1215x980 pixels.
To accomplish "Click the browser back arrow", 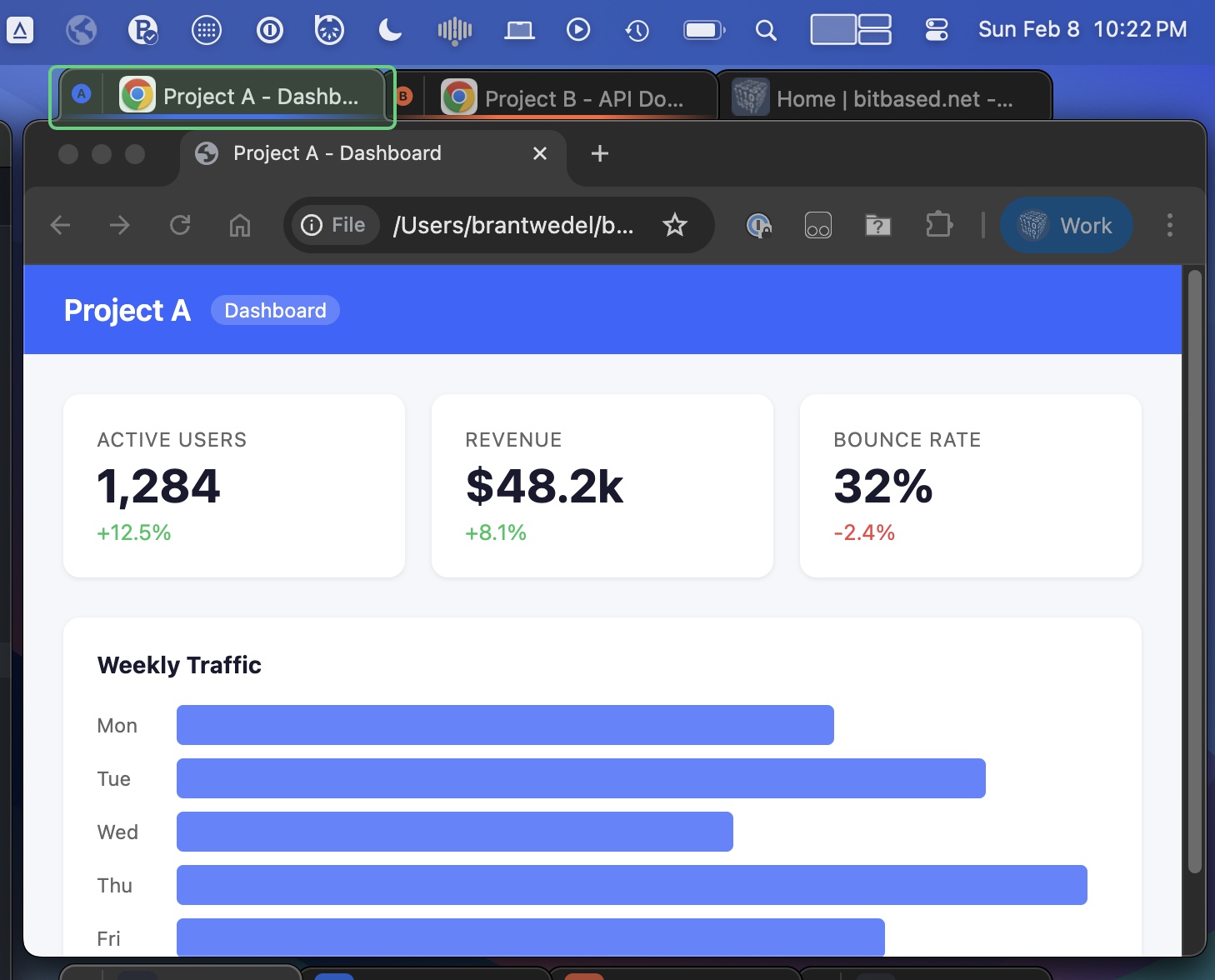I will 60,225.
